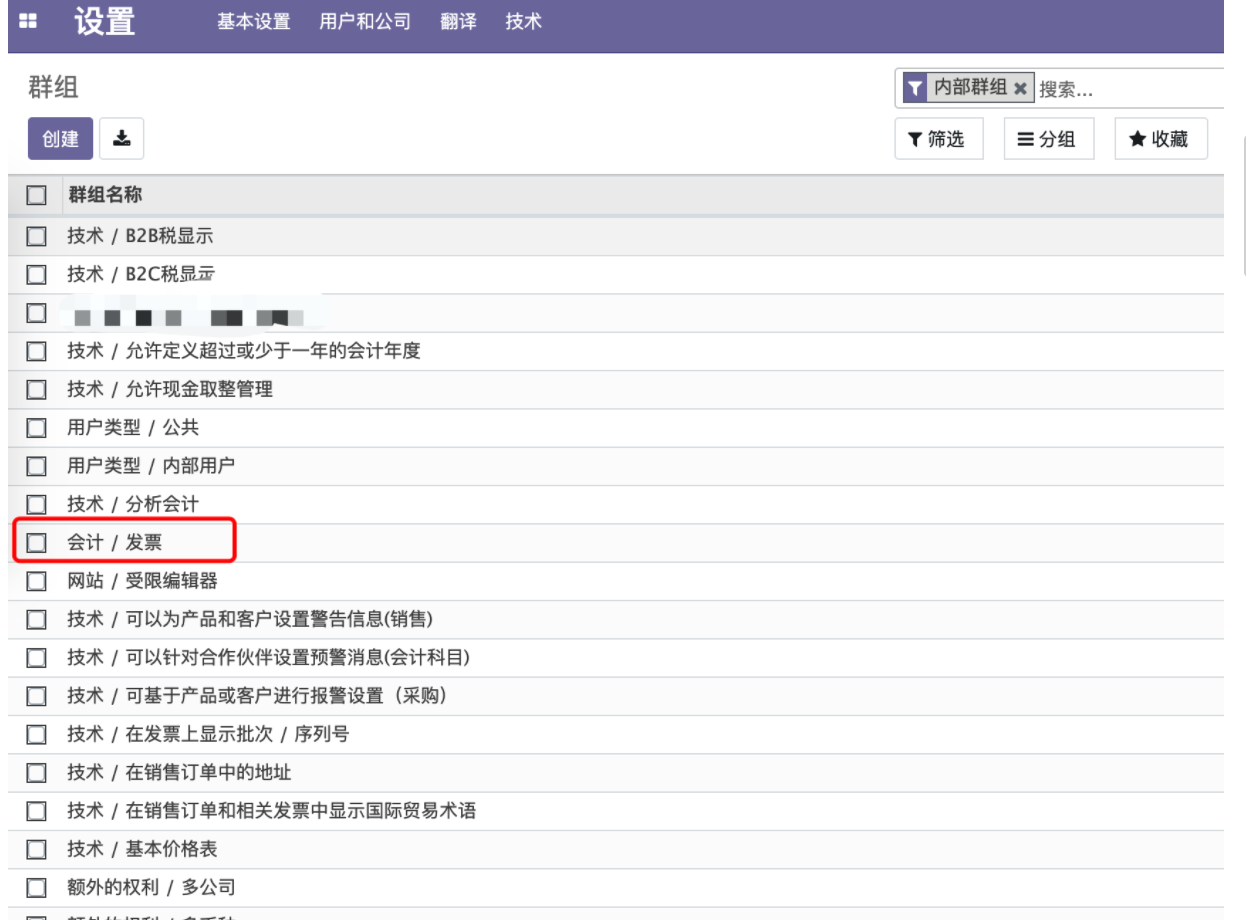The image size is (1246, 920).
Task: Remove the 内部群组 filter tag
Action: [x=1020, y=89]
